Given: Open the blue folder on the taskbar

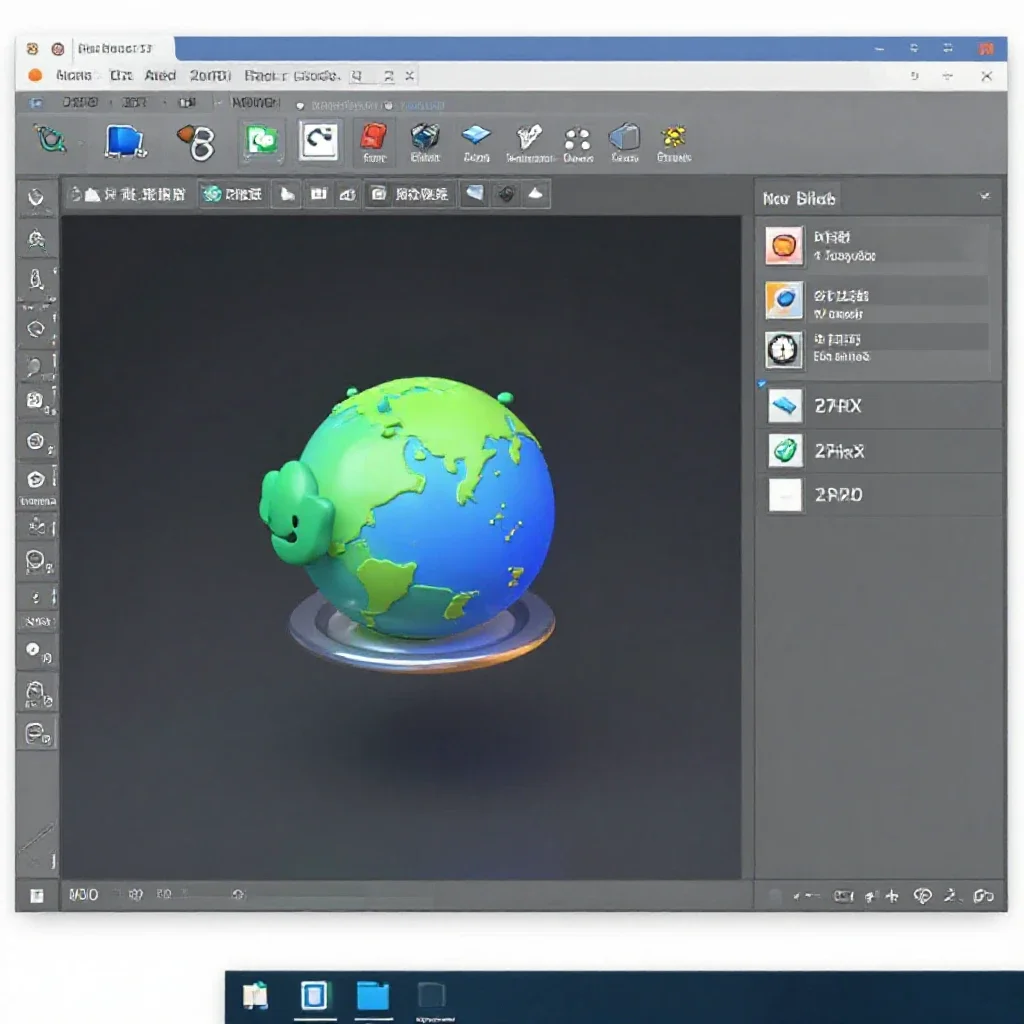Looking at the screenshot, I should (373, 997).
